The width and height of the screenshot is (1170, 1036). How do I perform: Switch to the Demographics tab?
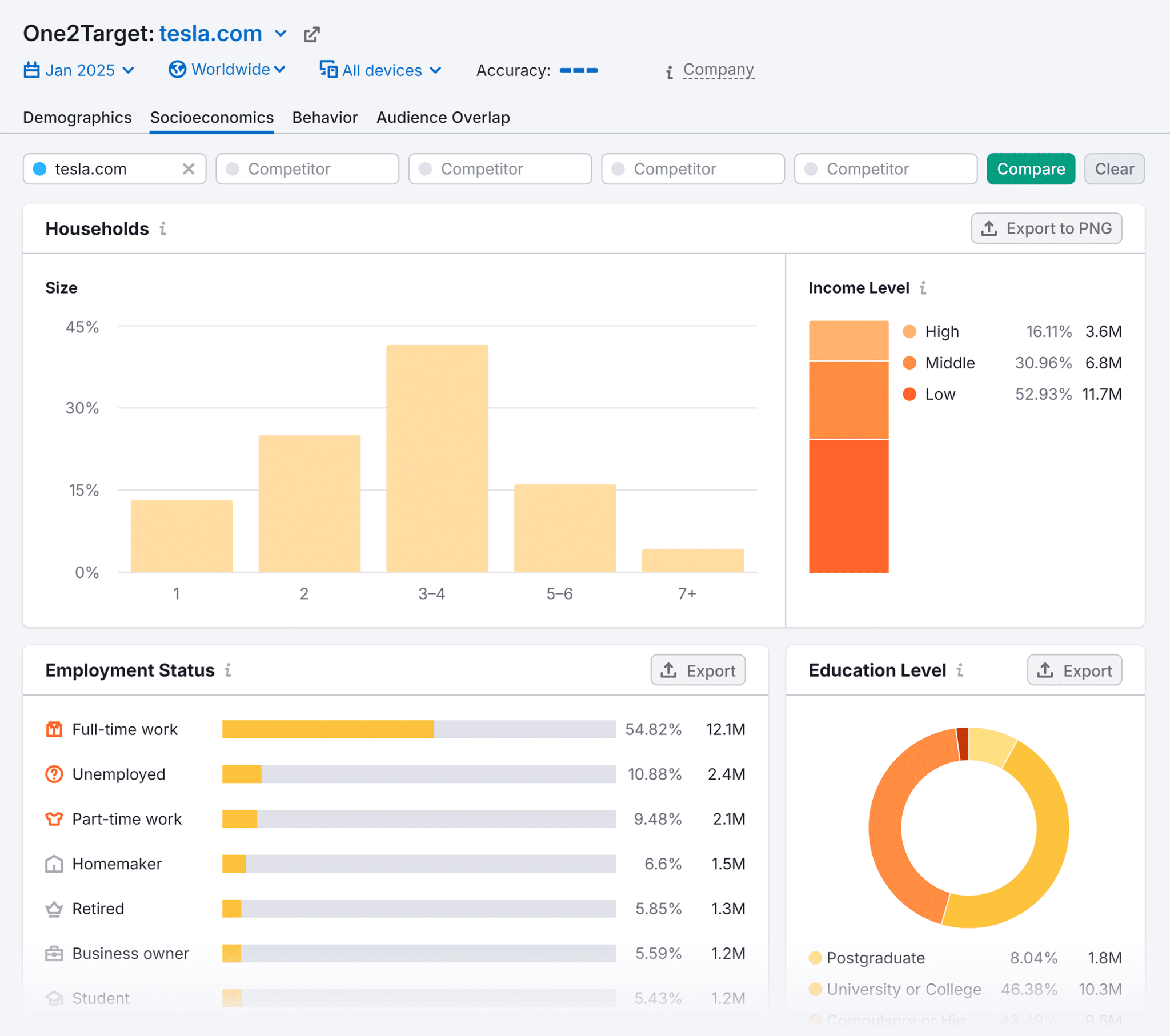pyautogui.click(x=77, y=117)
